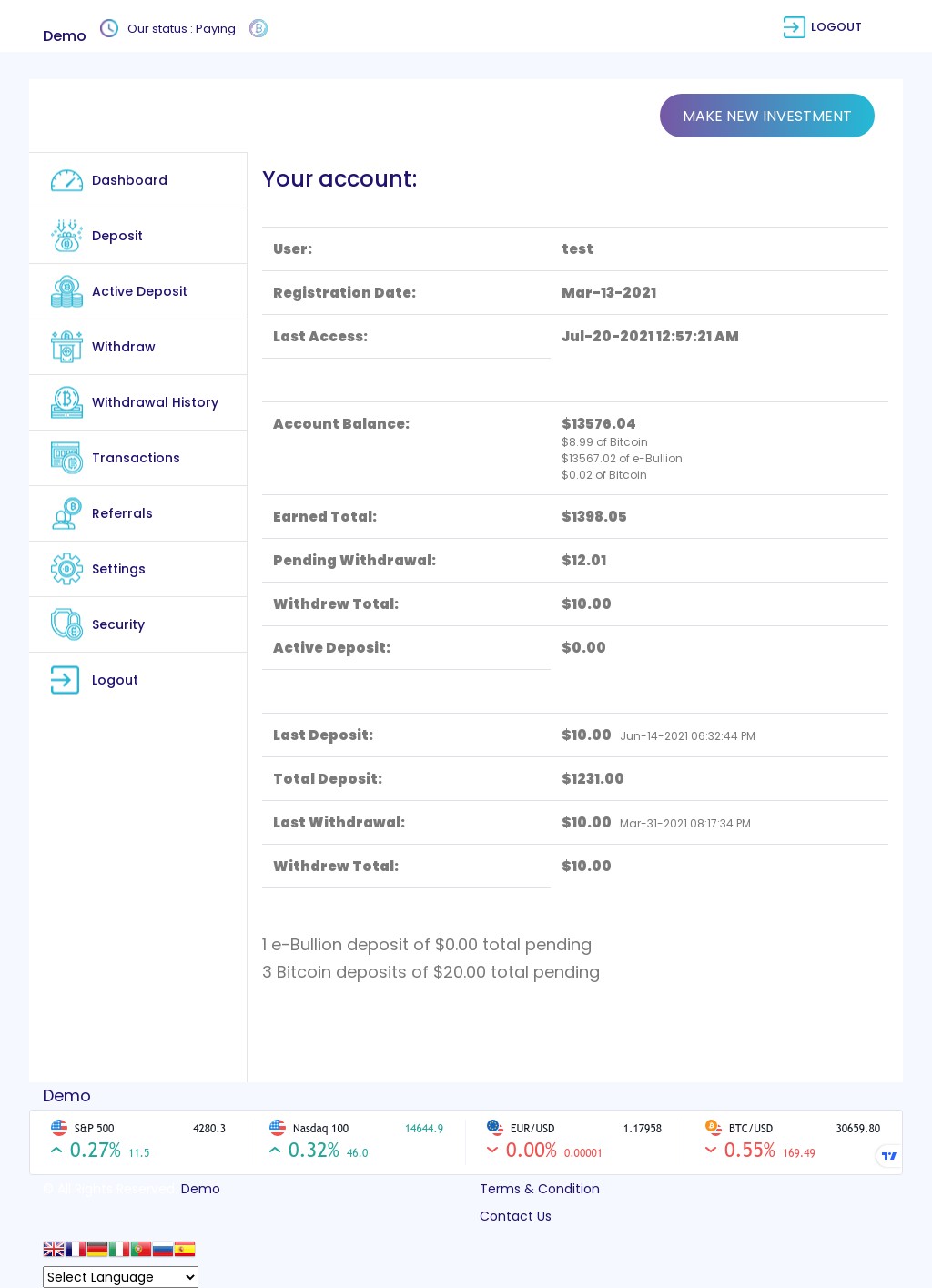This screenshot has width=932, height=1288.
Task: Click the TradingView logo in ticker widget
Action: pyautogui.click(x=888, y=1156)
